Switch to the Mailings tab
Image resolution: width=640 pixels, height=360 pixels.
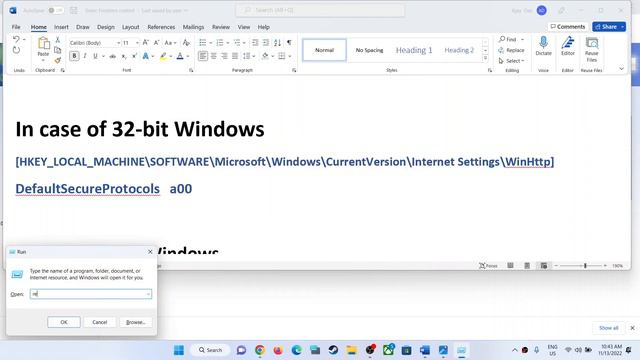tap(193, 27)
